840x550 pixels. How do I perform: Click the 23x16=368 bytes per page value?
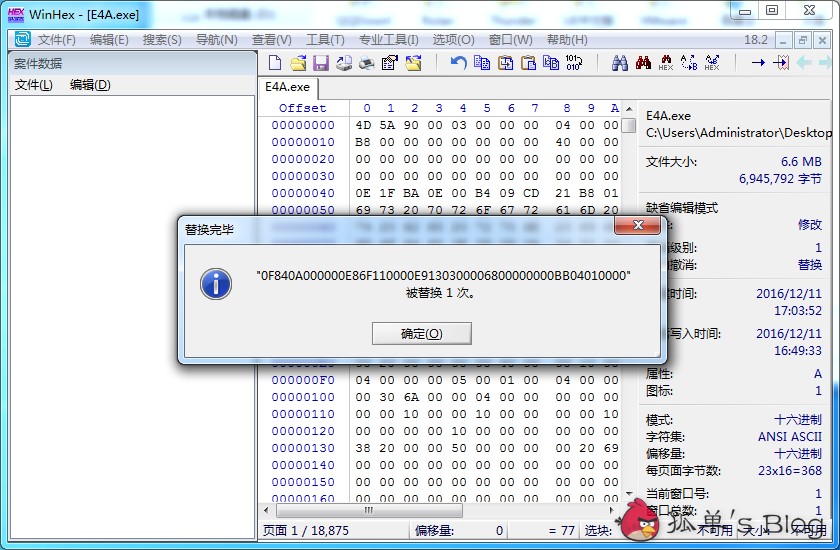790,471
